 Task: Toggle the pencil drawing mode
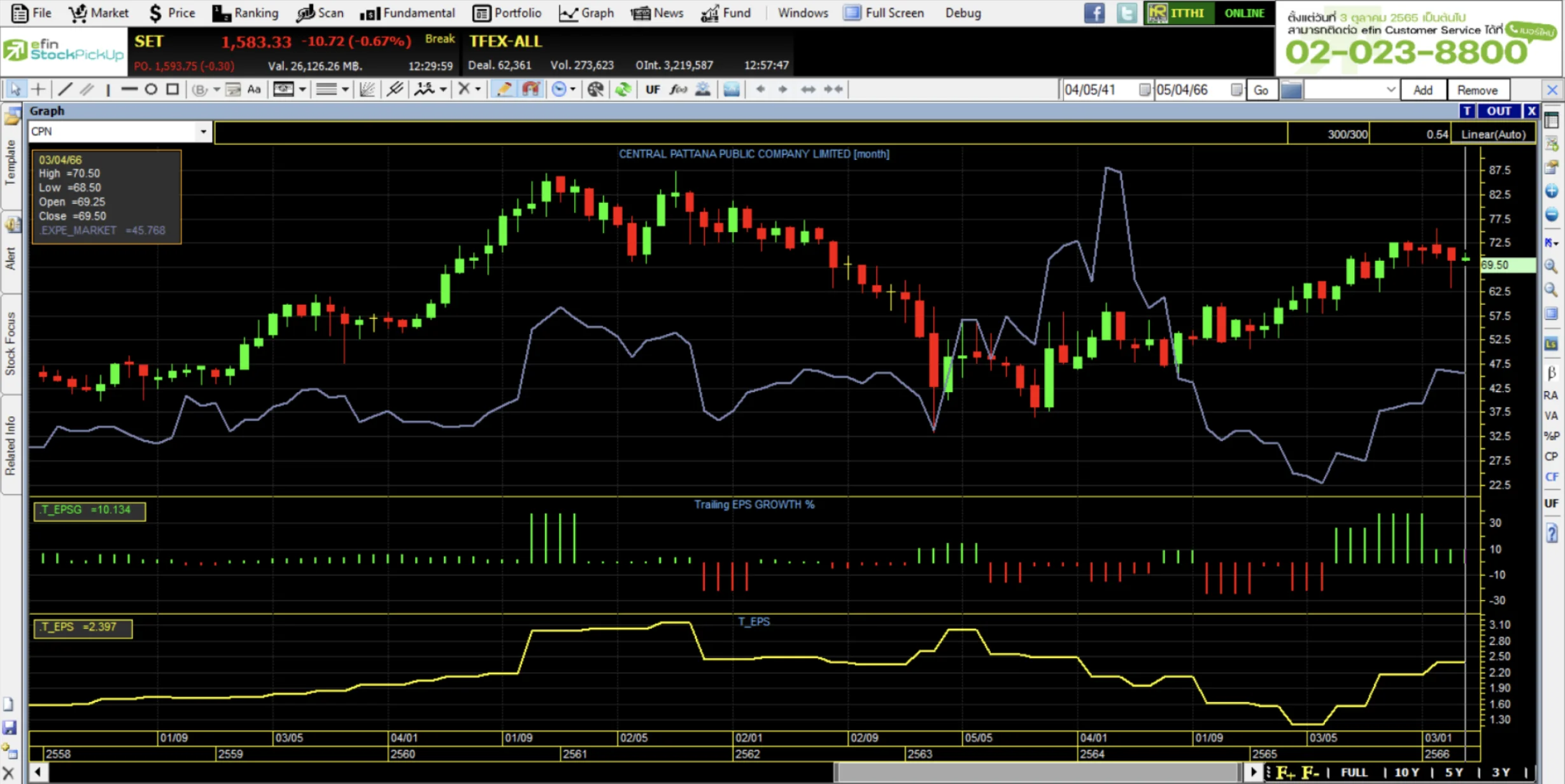(x=504, y=90)
